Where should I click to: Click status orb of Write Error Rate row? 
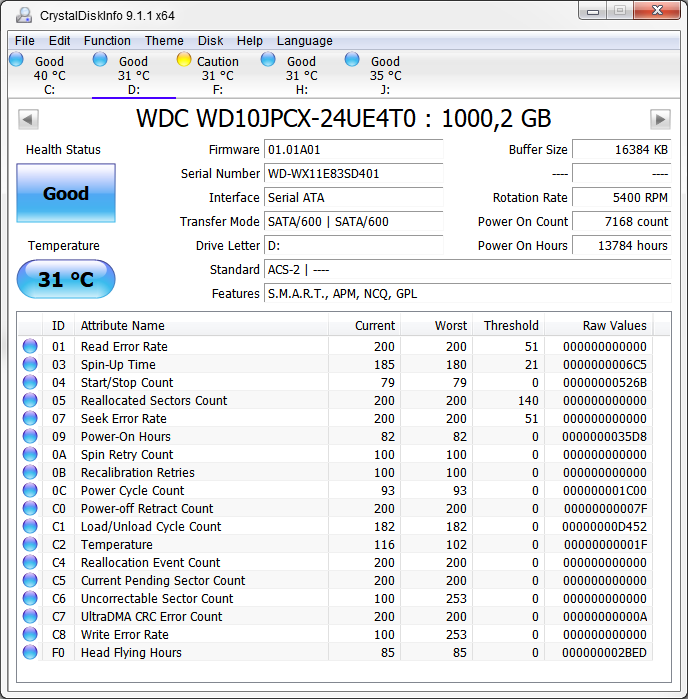(x=30, y=634)
